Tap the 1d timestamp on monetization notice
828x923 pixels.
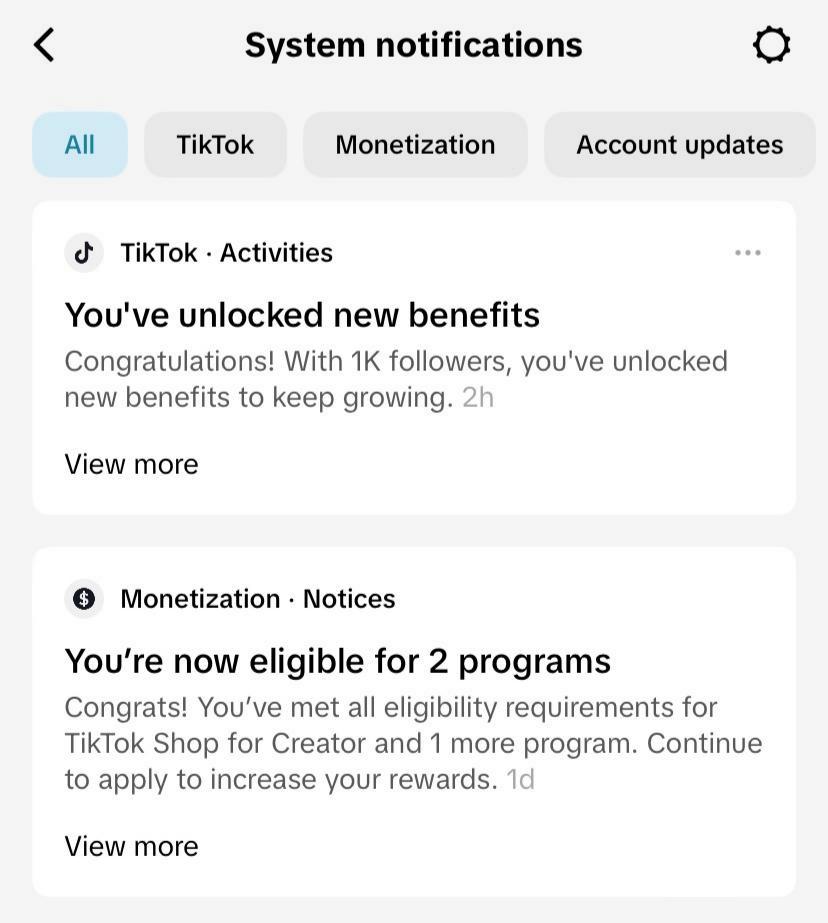pyautogui.click(x=520, y=780)
